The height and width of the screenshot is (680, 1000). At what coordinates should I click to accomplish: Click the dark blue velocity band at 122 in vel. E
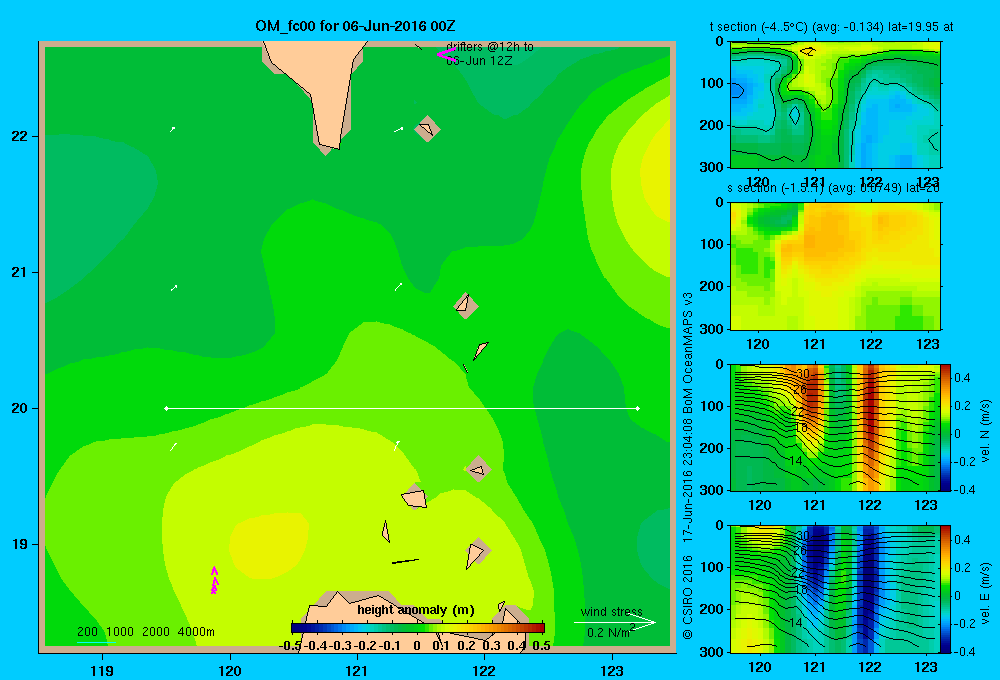866,587
